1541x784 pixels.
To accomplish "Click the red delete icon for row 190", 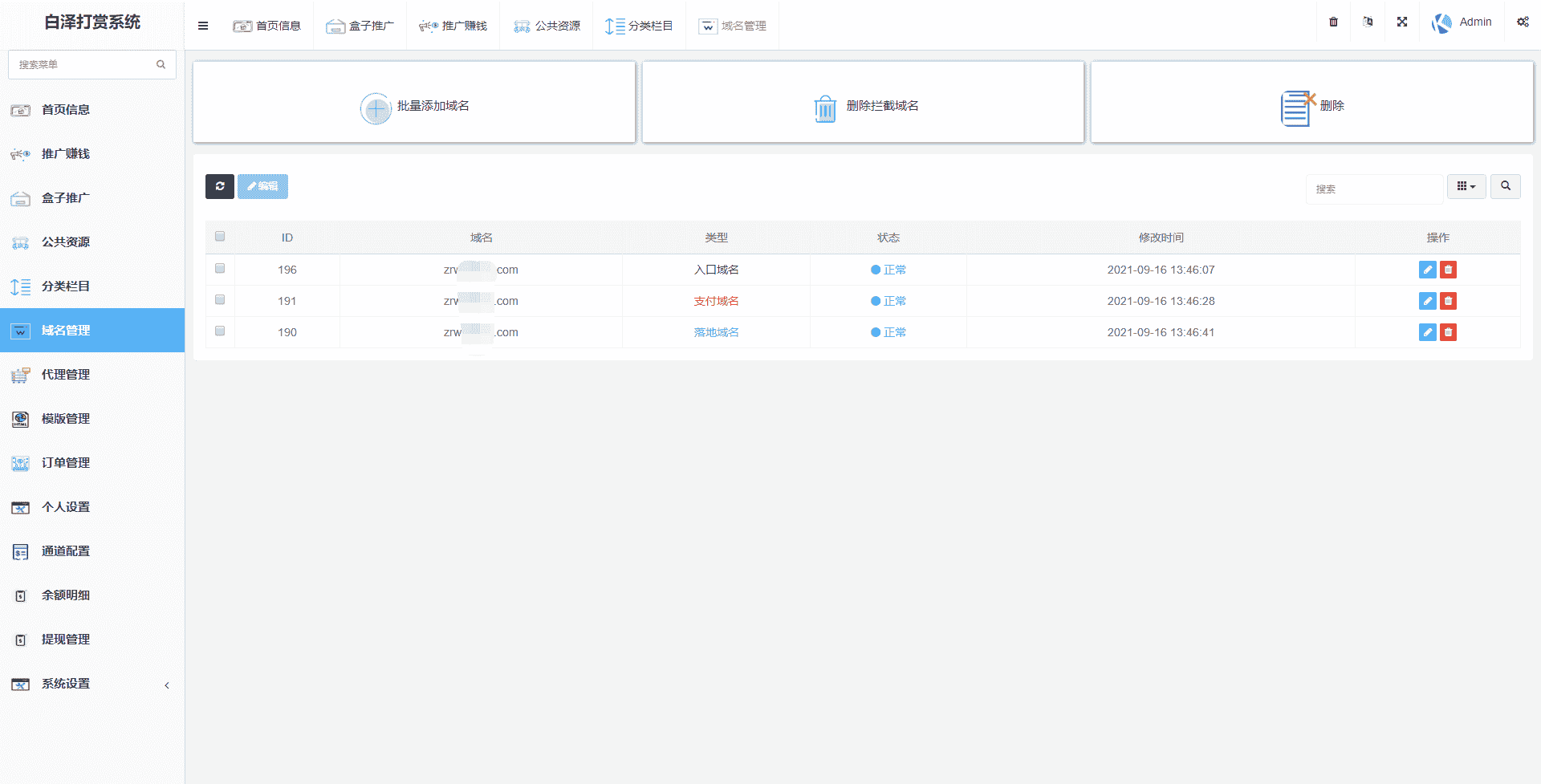I will tap(1448, 332).
